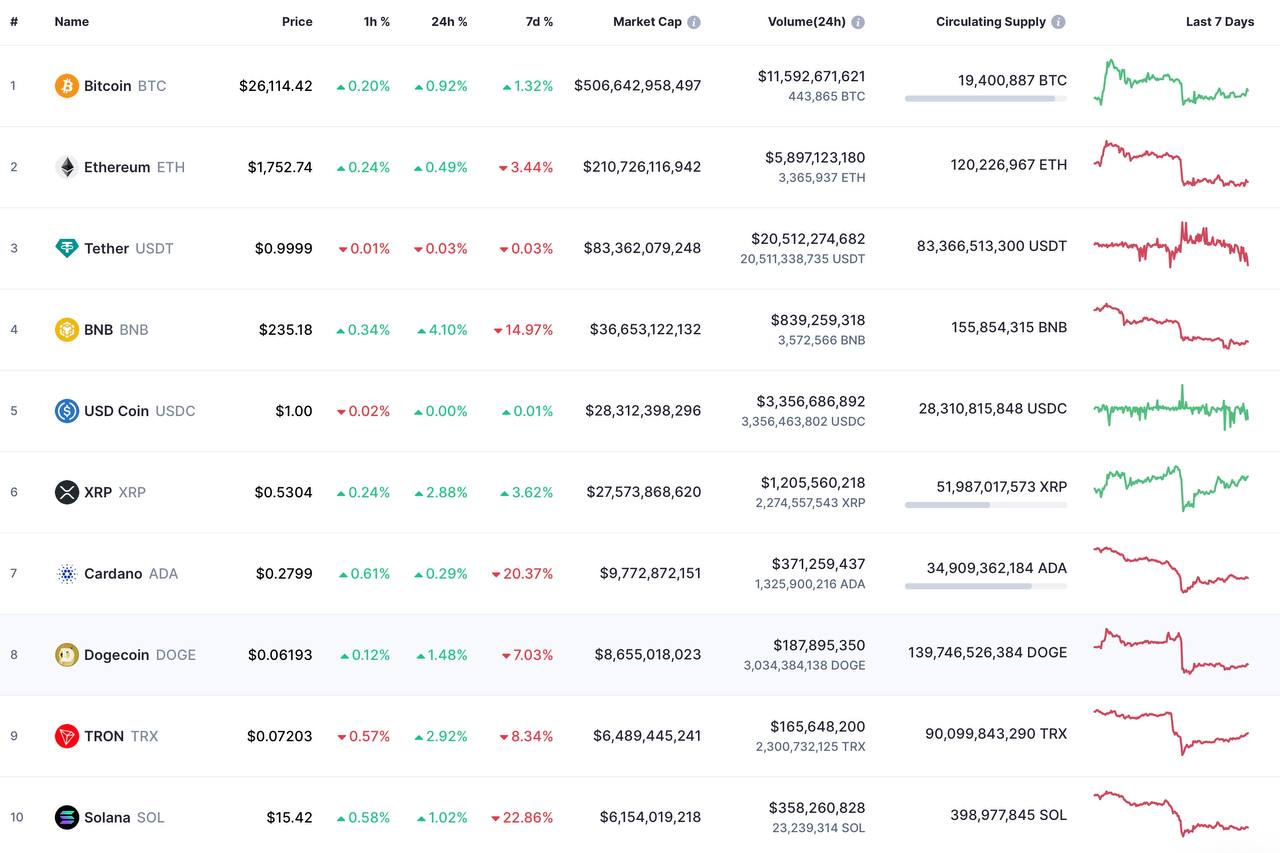
Task: Click the XRP logo icon
Action: click(x=67, y=492)
